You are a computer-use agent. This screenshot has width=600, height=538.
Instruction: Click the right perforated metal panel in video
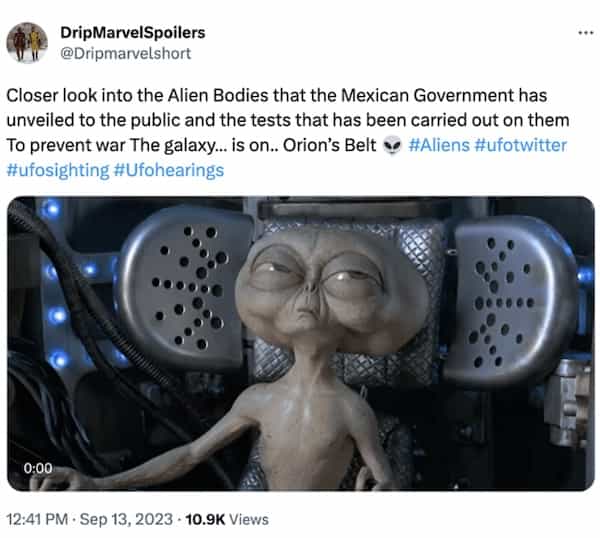pos(509,298)
